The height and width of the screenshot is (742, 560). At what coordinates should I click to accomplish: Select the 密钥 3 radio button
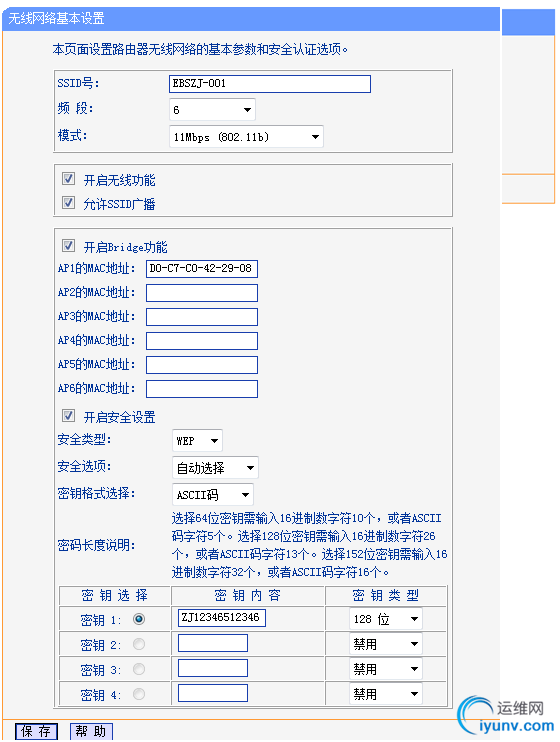pos(139,669)
